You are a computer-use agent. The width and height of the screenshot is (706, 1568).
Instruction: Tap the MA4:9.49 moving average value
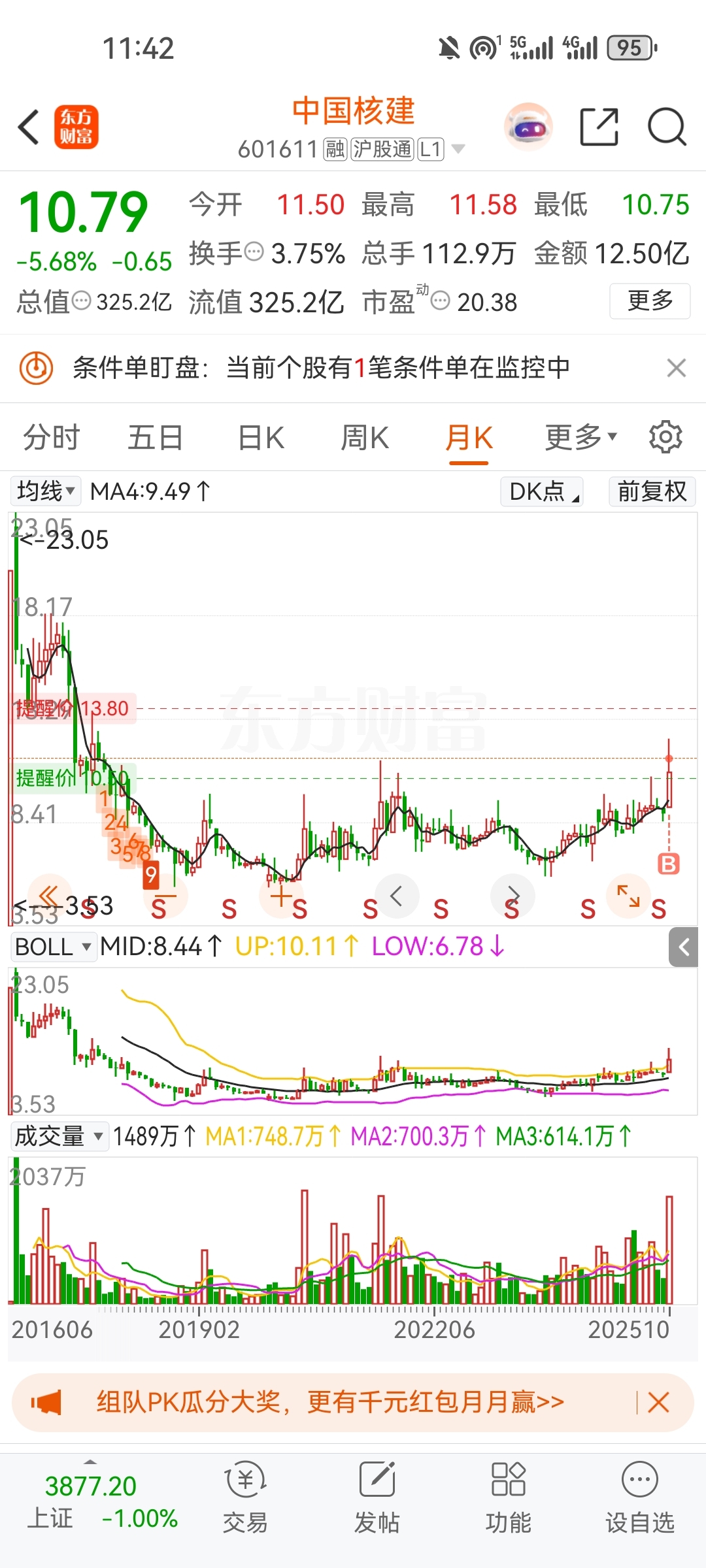[150, 491]
